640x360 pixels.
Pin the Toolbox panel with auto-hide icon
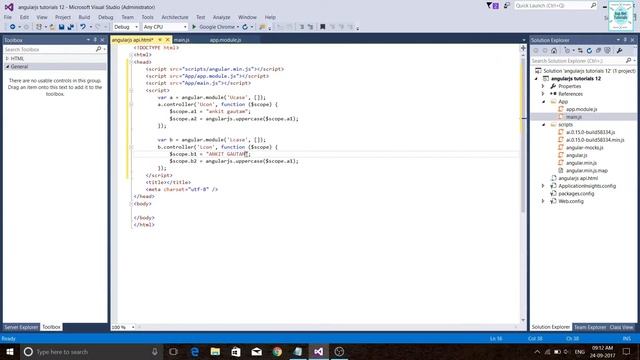coord(95,40)
